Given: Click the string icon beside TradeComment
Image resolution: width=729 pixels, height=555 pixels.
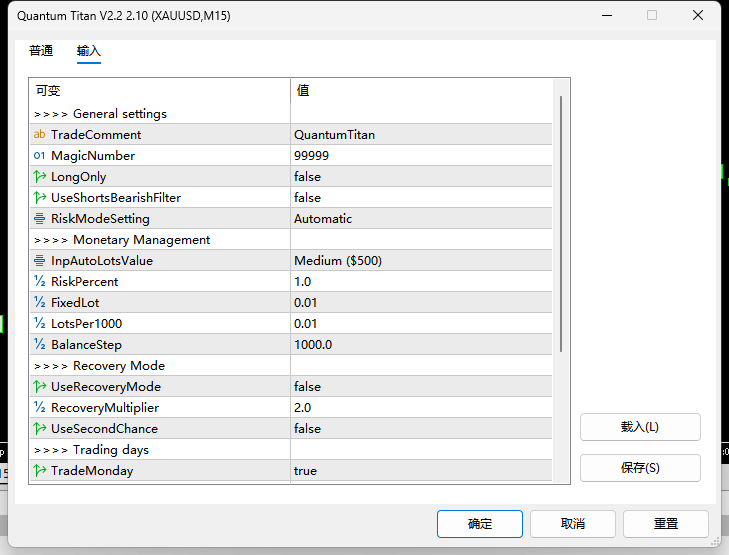Looking at the screenshot, I should click(40, 134).
